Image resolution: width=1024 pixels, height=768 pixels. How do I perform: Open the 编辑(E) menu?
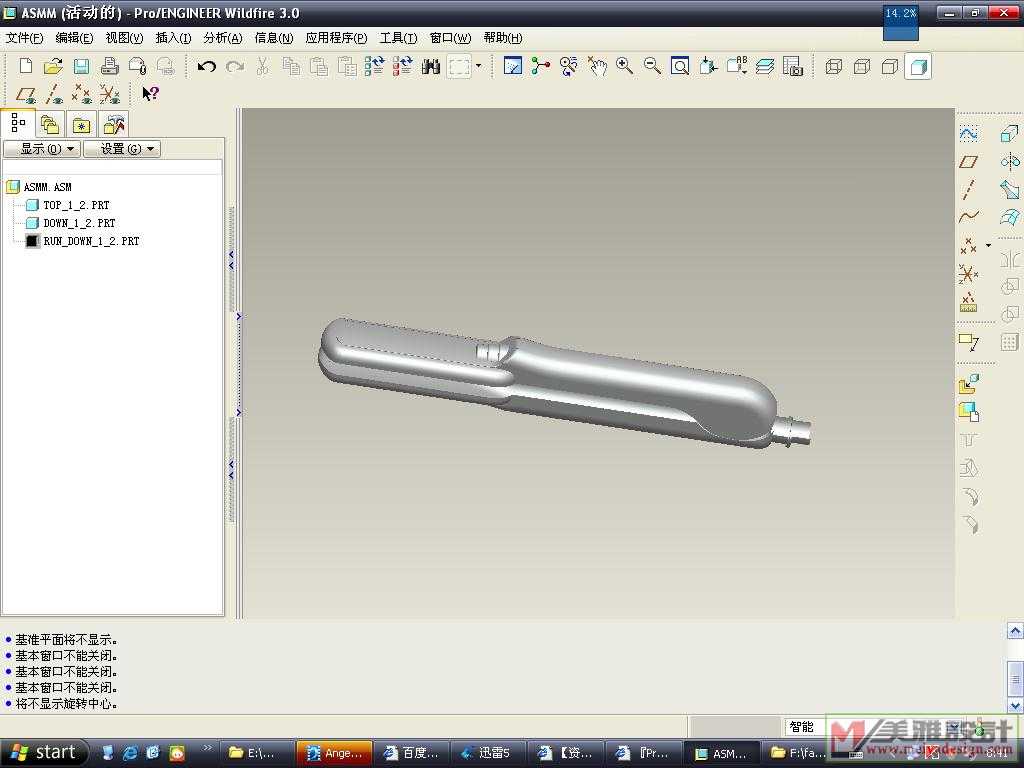[74, 38]
